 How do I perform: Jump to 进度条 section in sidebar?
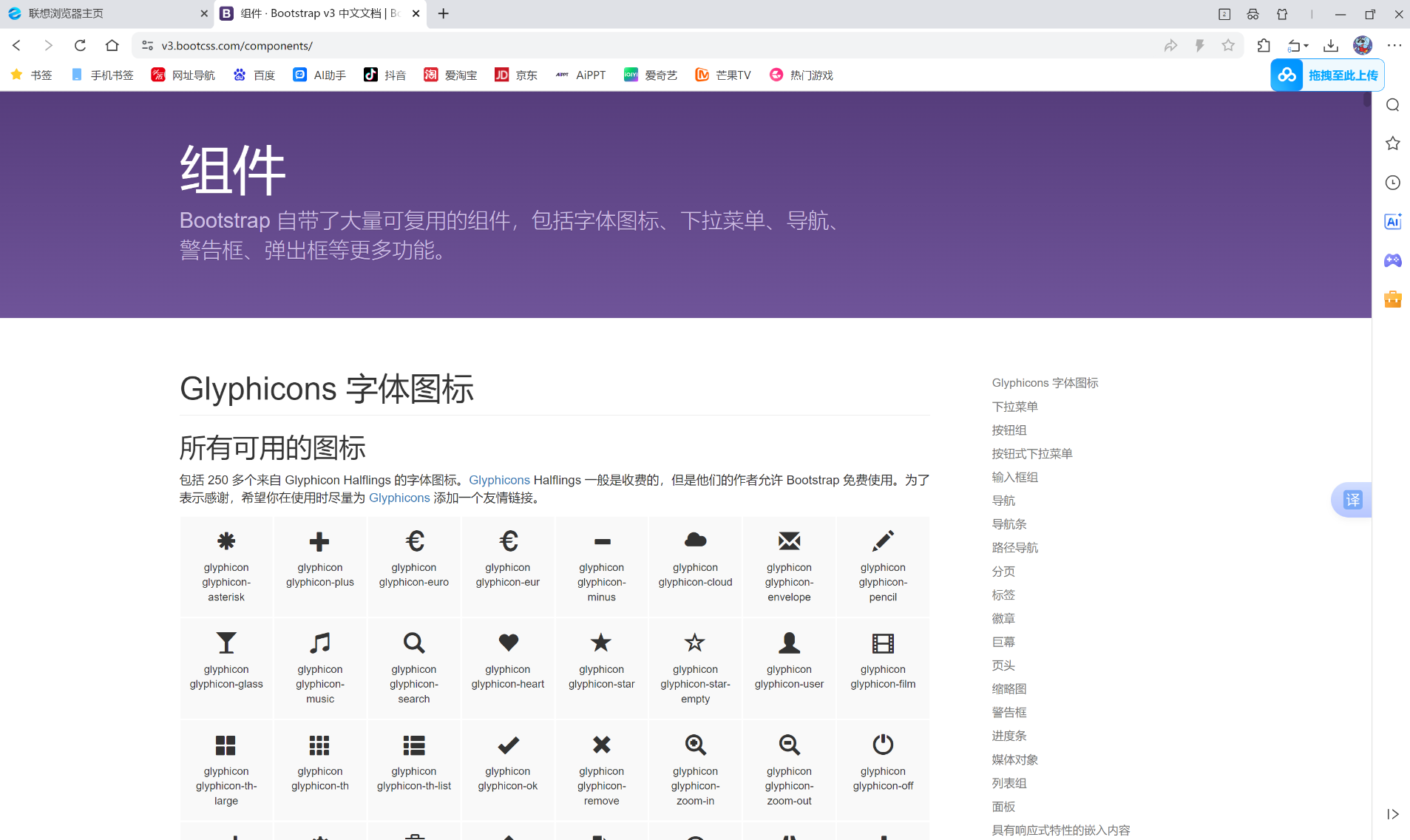[x=1009, y=736]
